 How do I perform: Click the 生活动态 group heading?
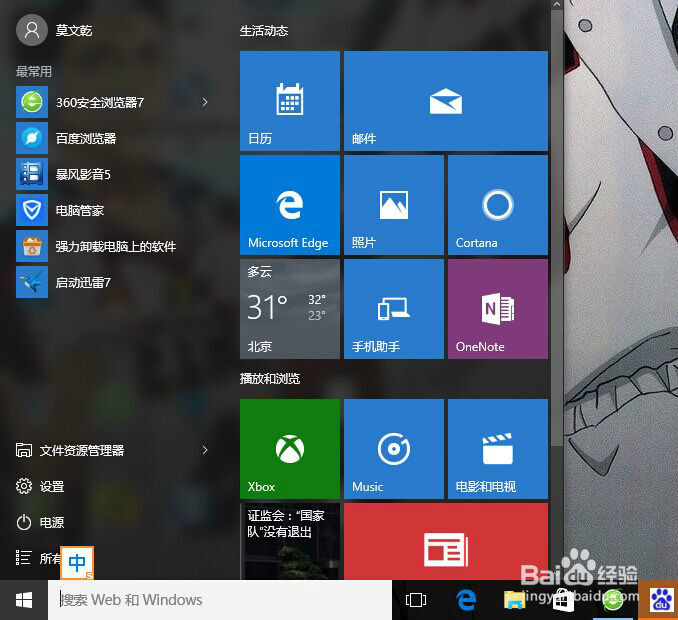coord(264,31)
